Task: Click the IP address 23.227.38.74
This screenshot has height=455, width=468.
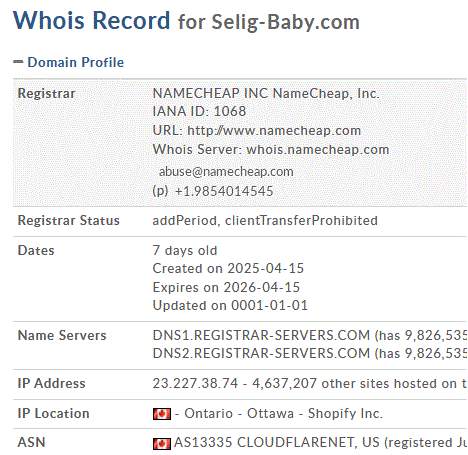Action: [195, 384]
